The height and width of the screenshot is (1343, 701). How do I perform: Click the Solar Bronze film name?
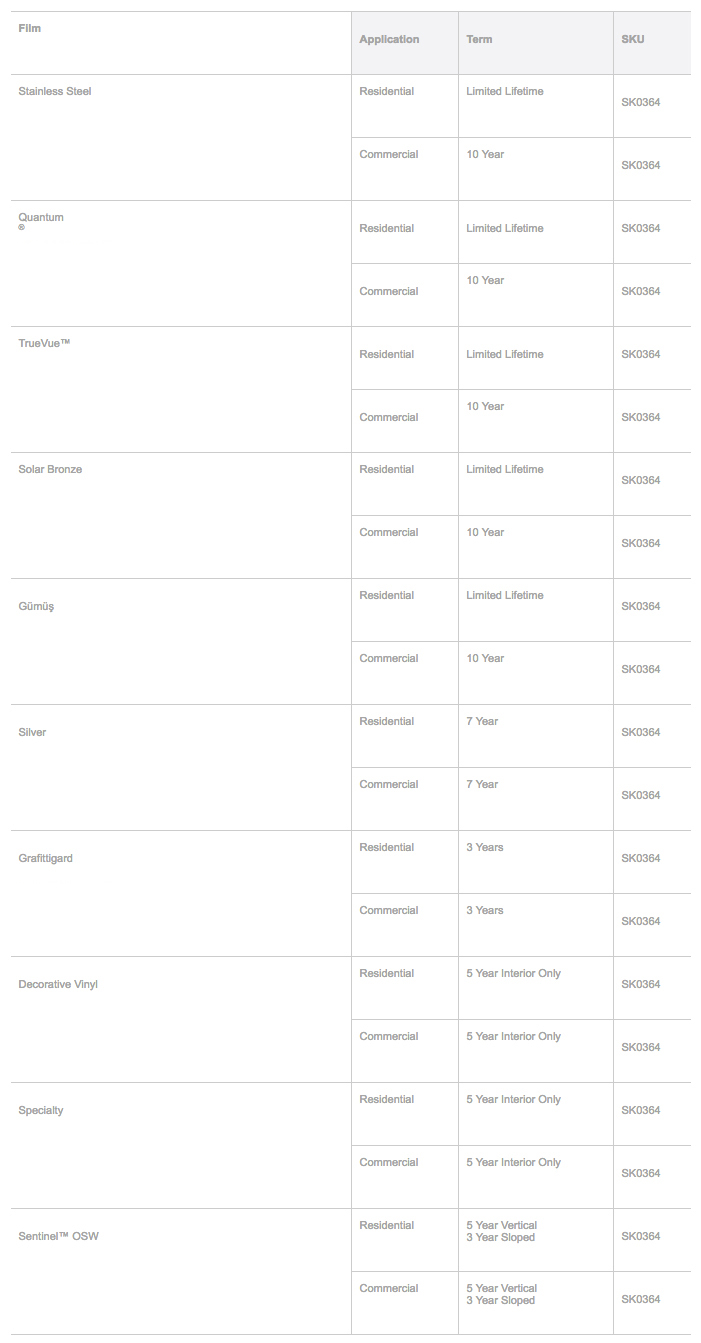coord(50,469)
